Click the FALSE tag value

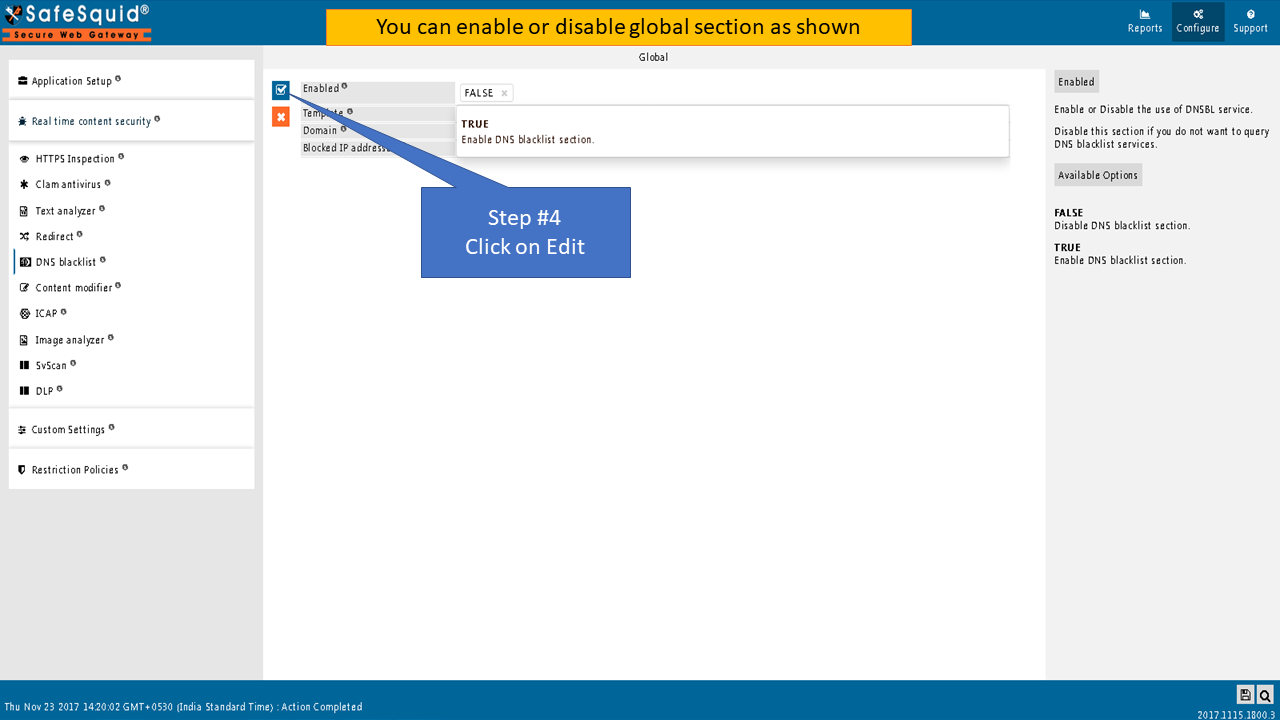click(x=479, y=93)
